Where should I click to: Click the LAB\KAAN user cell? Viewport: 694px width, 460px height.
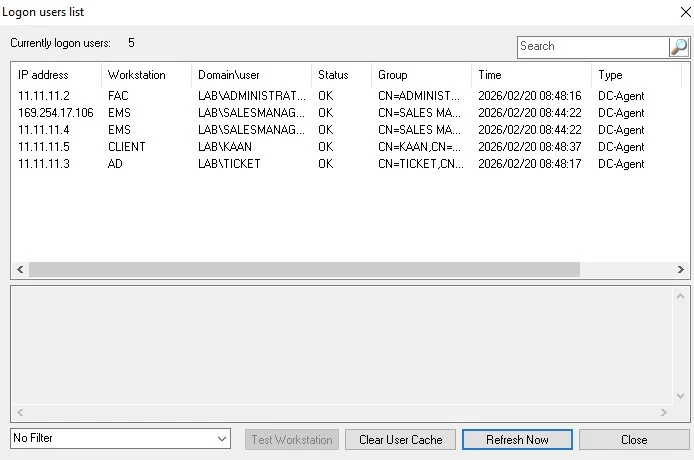(225, 147)
